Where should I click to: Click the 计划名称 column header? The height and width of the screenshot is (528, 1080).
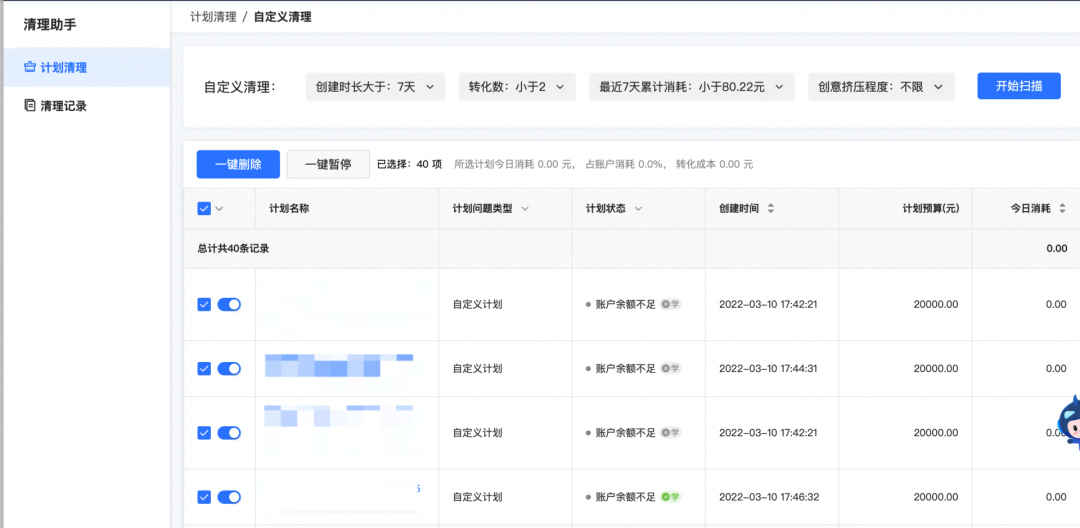click(289, 209)
